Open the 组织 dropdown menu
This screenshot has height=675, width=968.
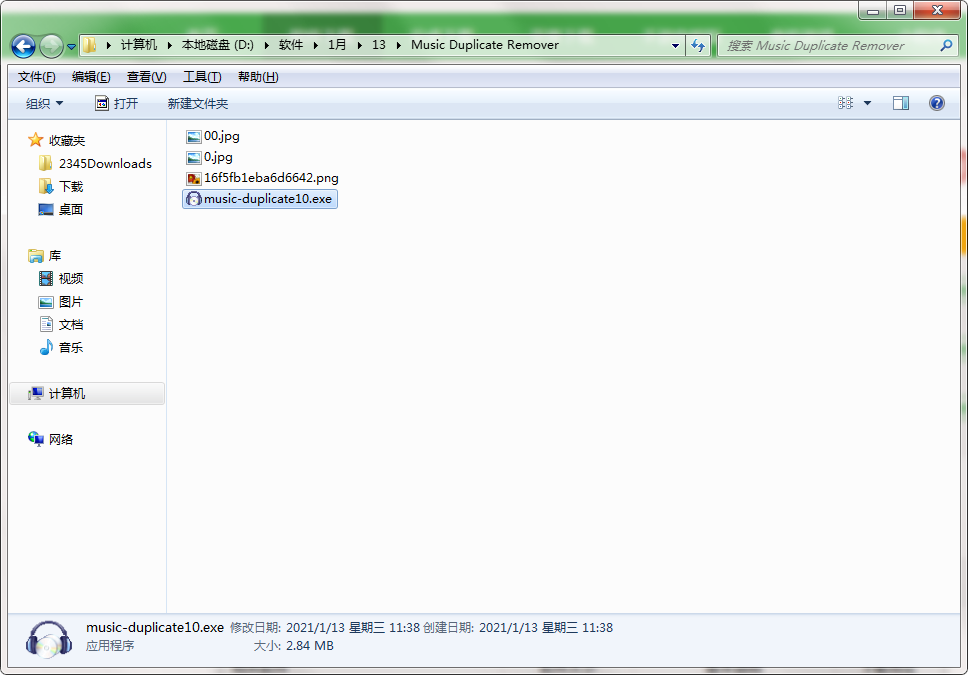pos(44,103)
